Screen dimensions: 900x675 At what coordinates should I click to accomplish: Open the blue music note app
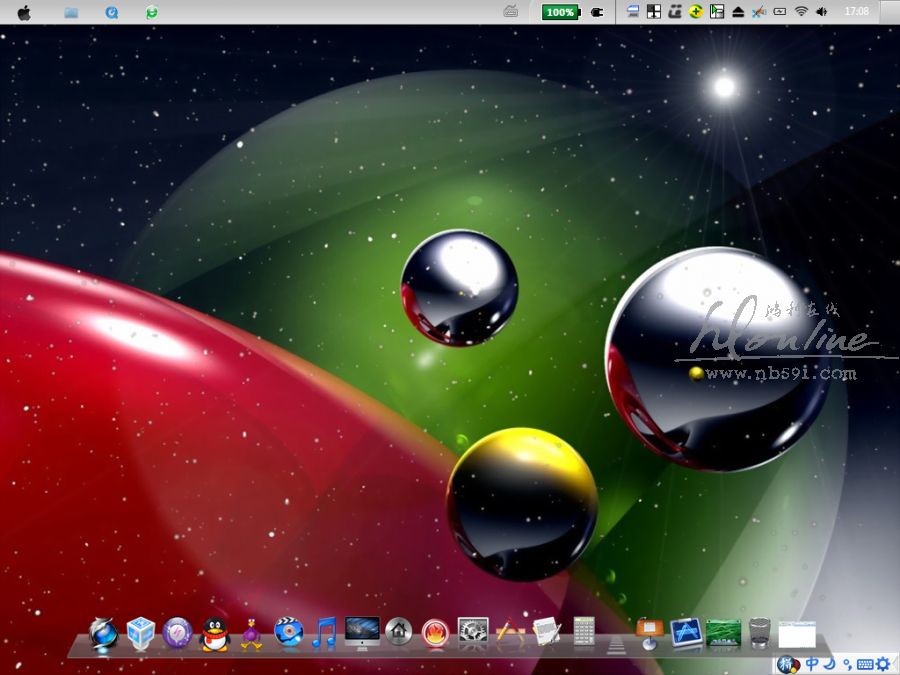click(x=324, y=633)
